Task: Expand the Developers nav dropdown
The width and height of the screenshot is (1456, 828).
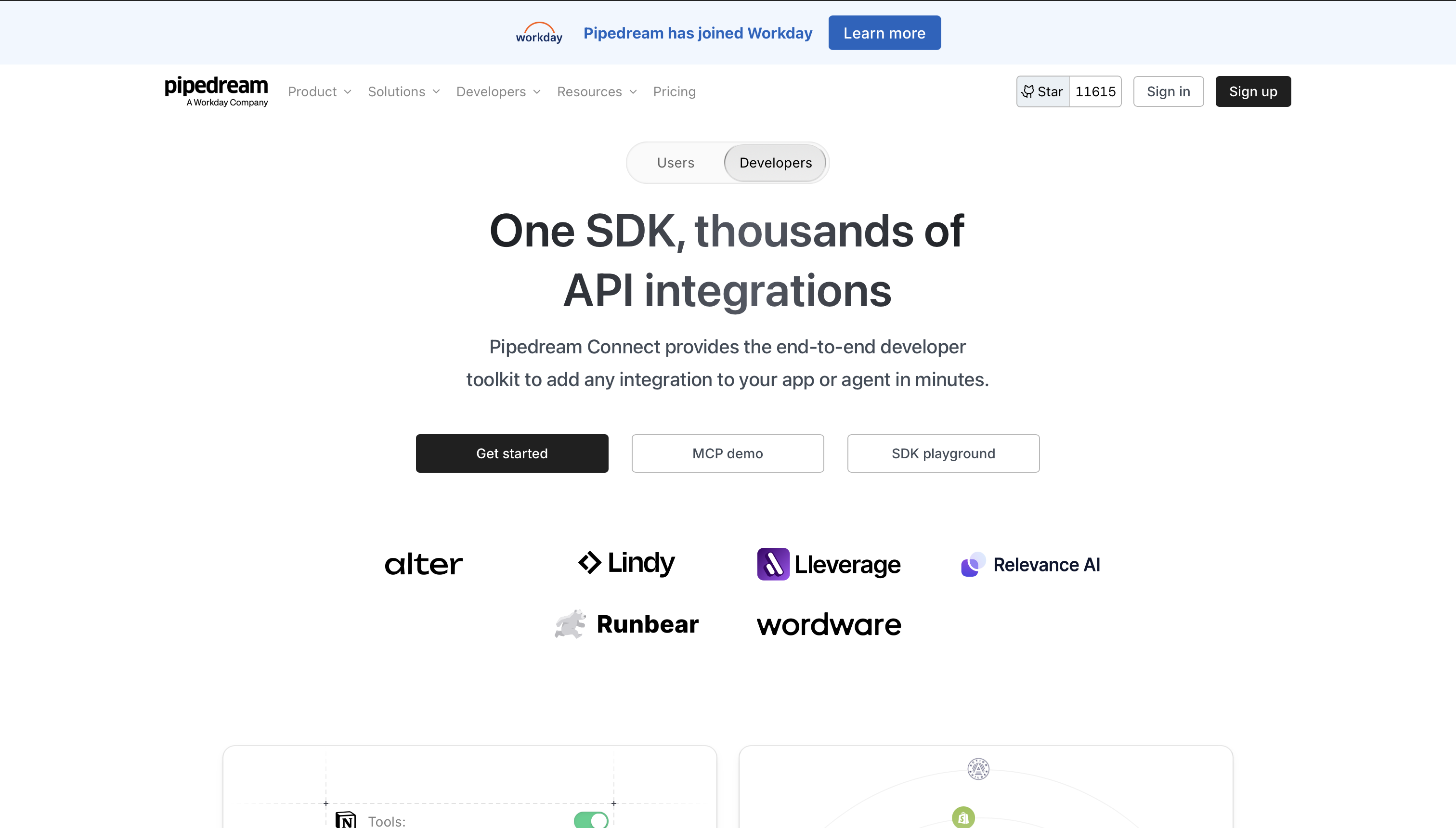Action: click(498, 91)
